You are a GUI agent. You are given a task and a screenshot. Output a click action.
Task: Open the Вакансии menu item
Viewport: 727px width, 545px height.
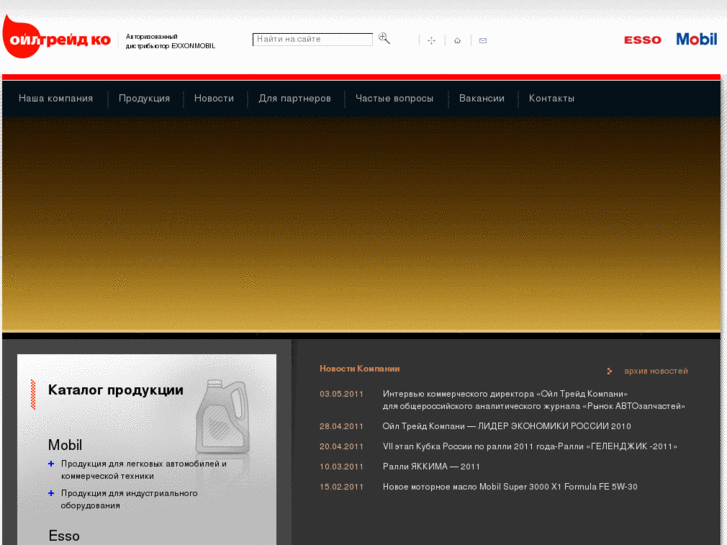(482, 98)
